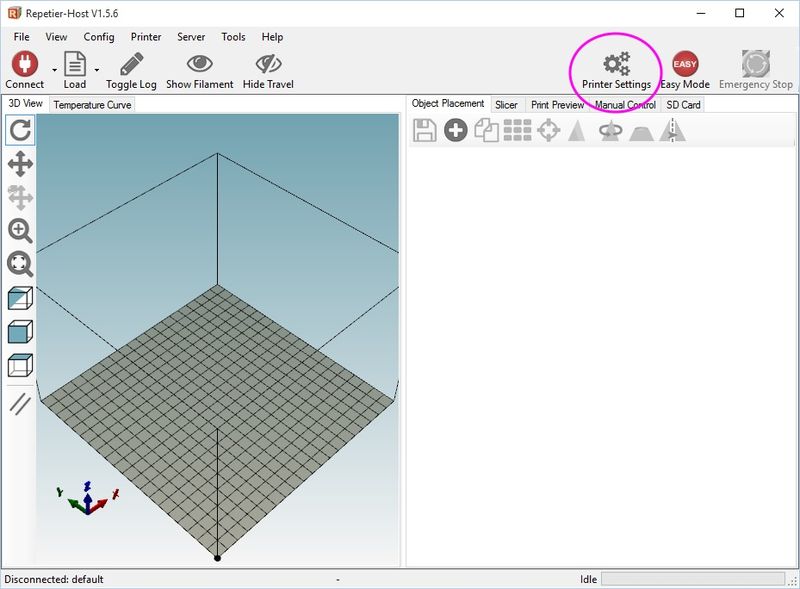The image size is (800, 589).
Task: Open the Config menu
Action: click(x=99, y=37)
